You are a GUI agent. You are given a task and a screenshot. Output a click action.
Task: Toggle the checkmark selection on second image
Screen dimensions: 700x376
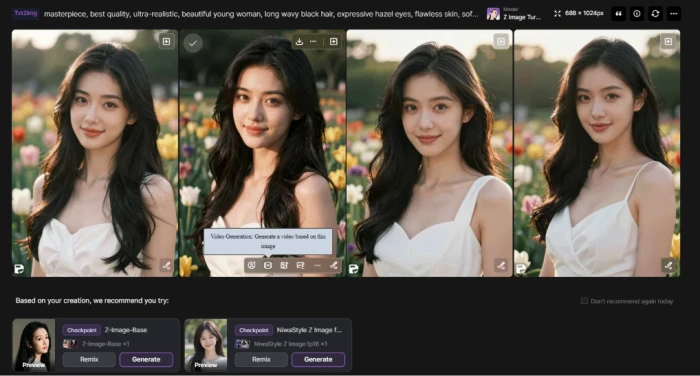[x=193, y=43]
